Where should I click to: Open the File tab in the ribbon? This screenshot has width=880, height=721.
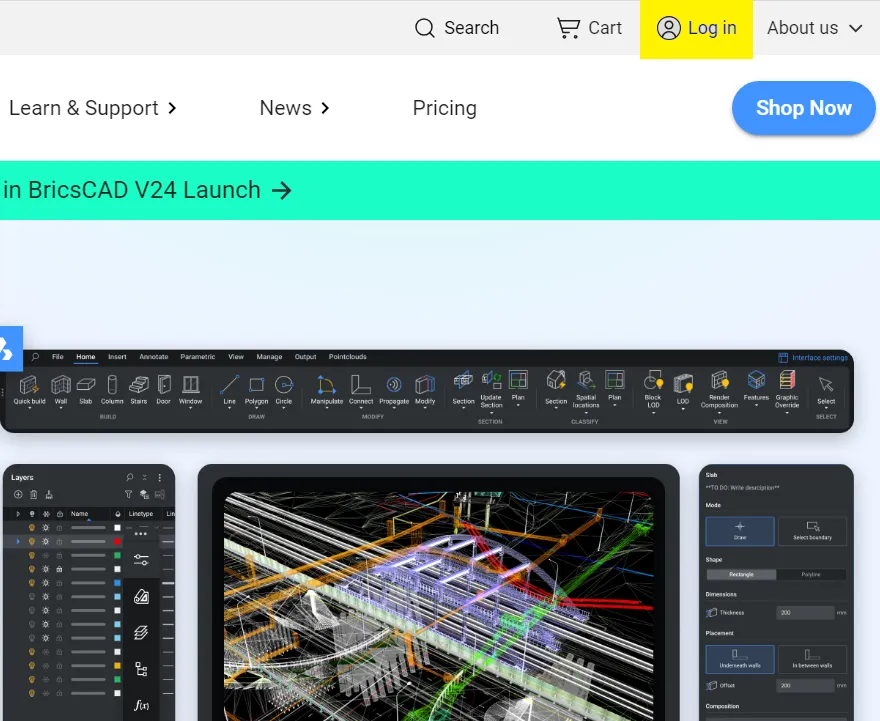(x=58, y=357)
